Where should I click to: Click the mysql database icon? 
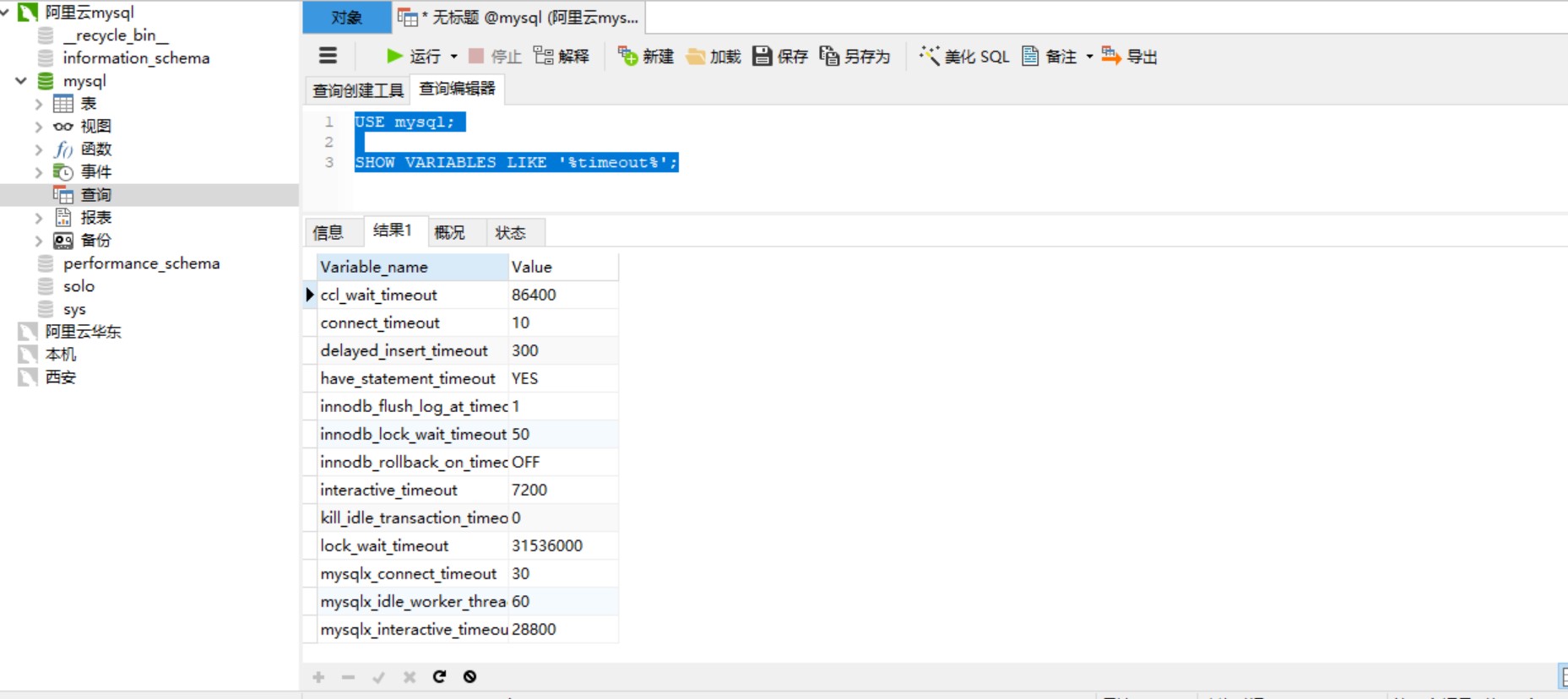tap(46, 81)
